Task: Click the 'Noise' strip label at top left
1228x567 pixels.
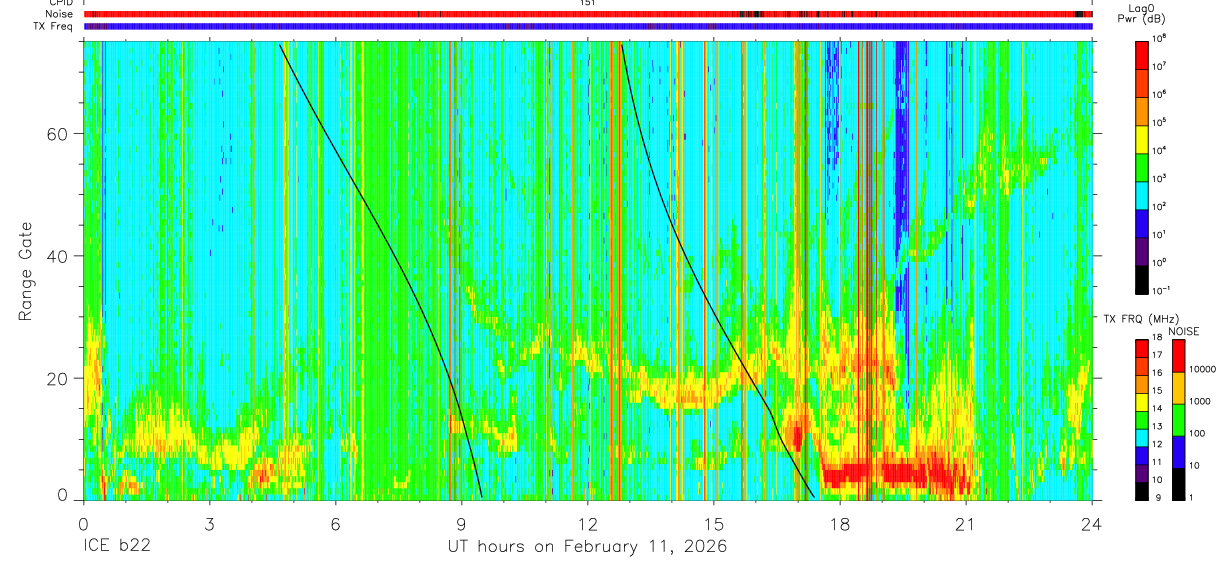Action: 59,15
